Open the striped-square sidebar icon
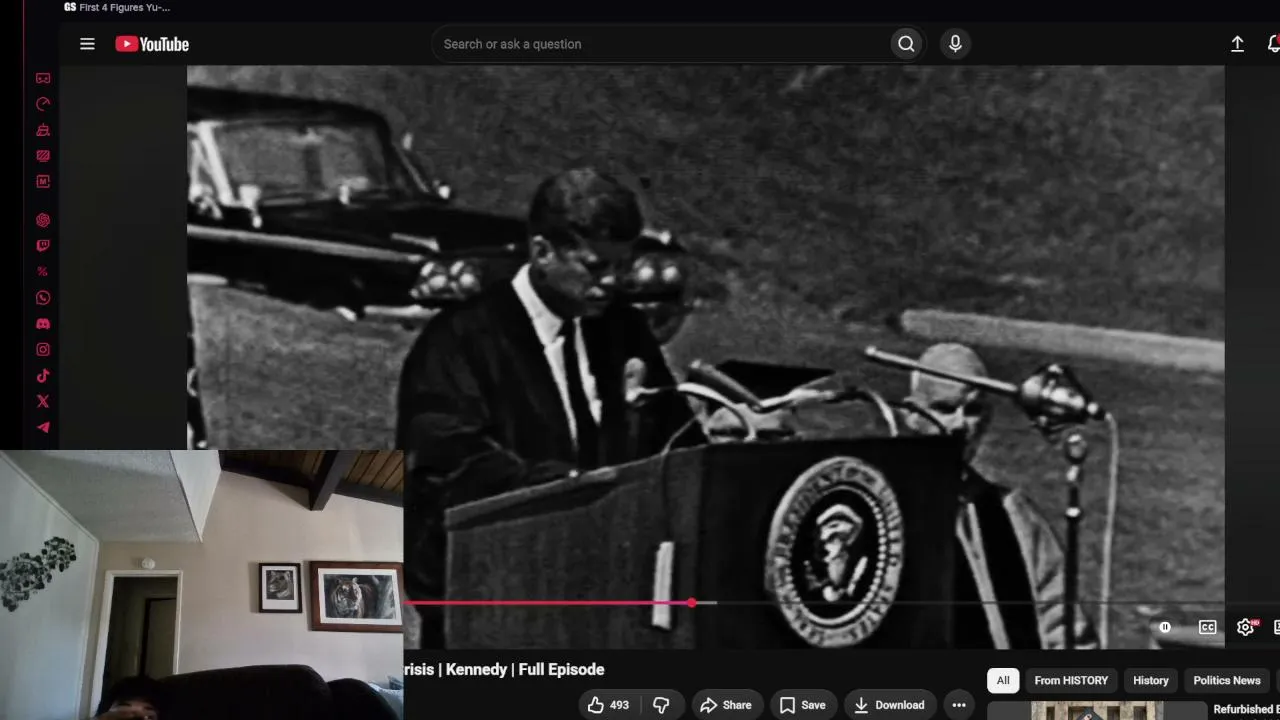 click(43, 156)
